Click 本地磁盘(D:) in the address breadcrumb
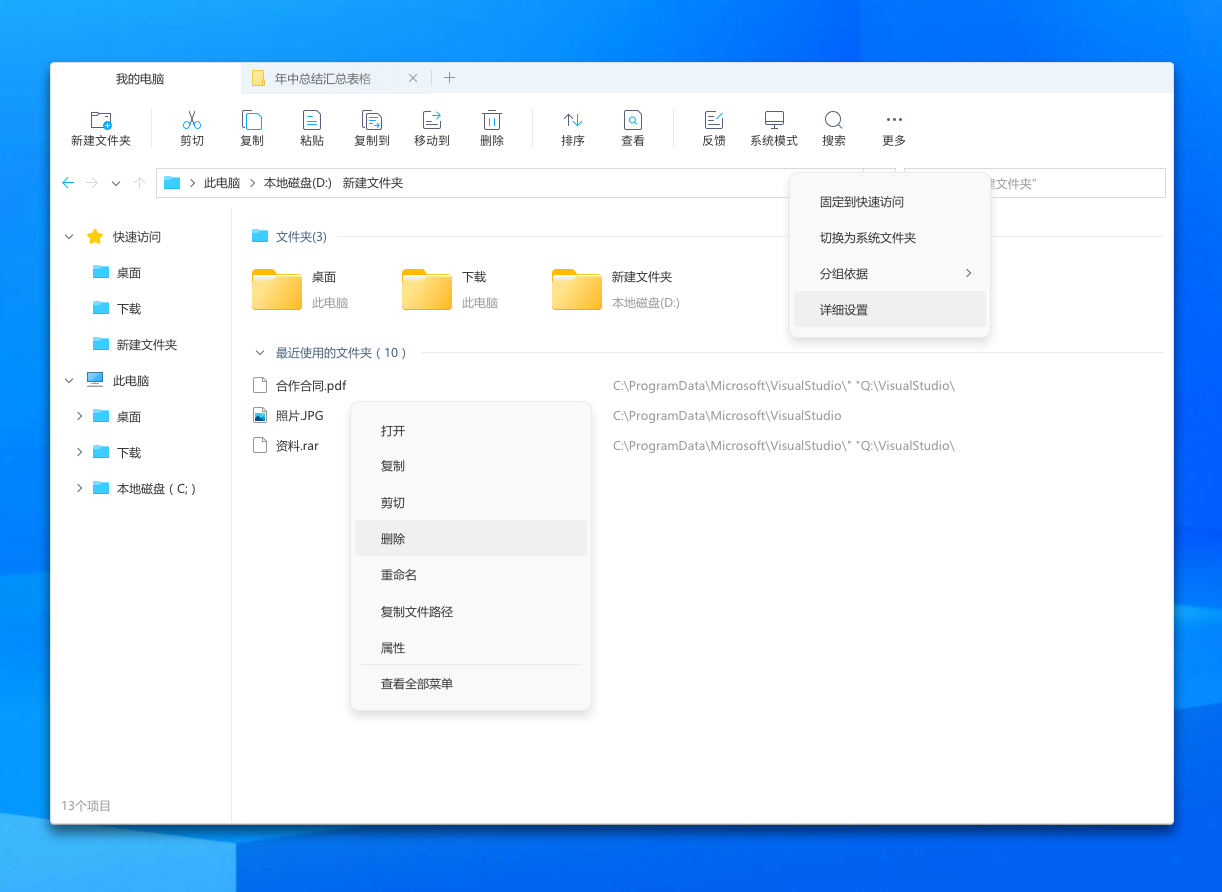This screenshot has height=892, width=1222. [298, 183]
